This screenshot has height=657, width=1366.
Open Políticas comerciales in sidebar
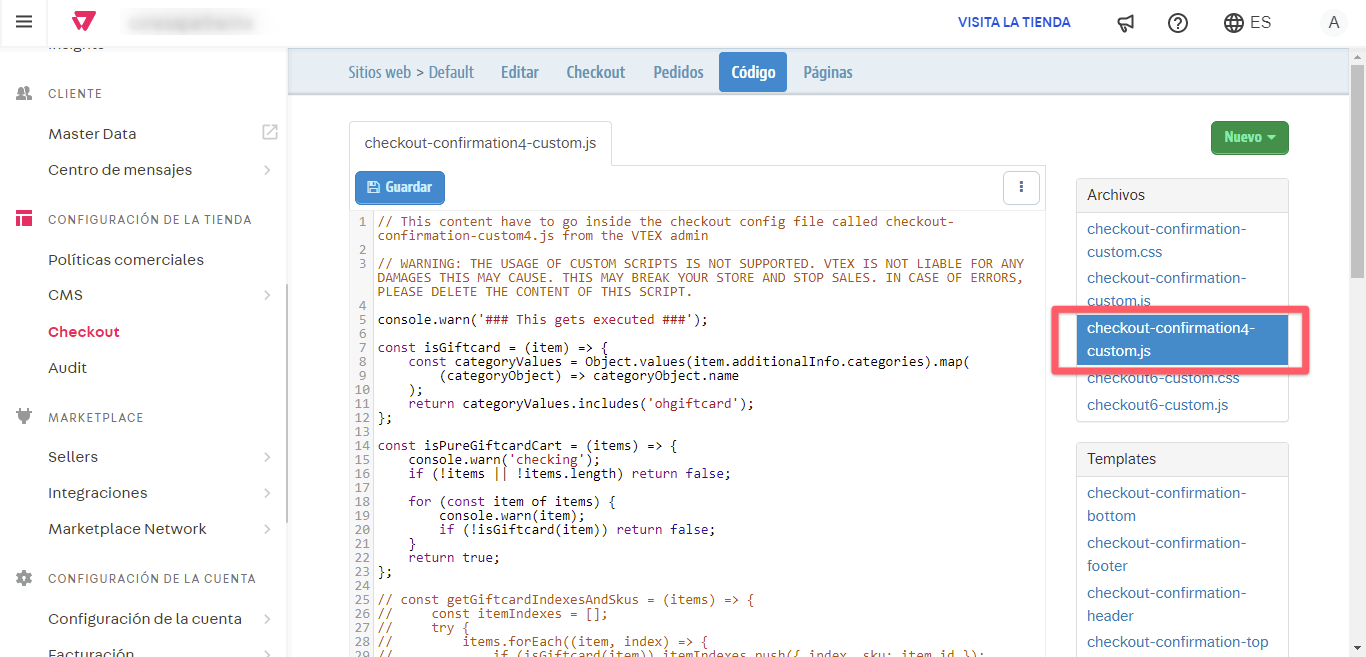point(126,260)
